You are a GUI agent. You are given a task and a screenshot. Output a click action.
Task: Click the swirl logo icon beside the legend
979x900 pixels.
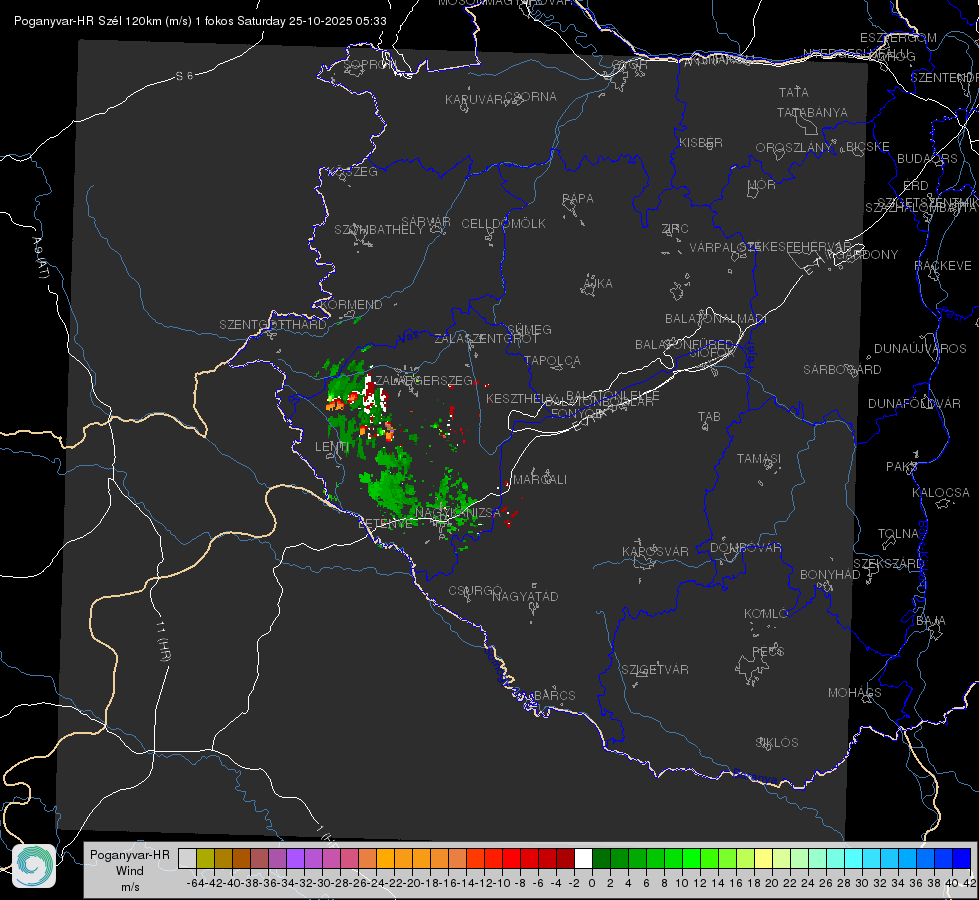coord(34,866)
